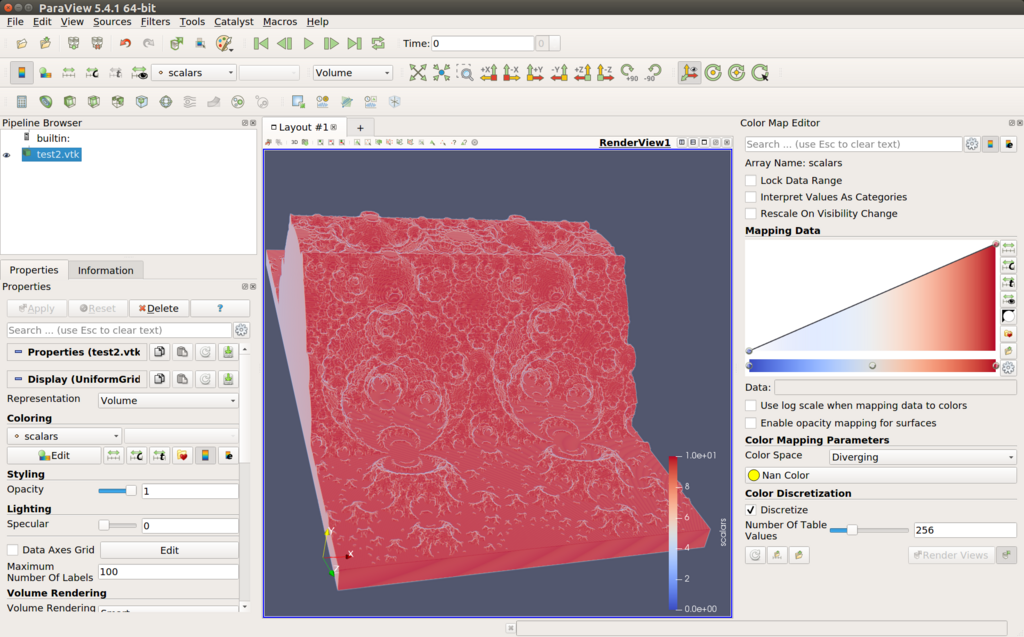The width and height of the screenshot is (1024, 637).
Task: Click the Edit color map toolbar icon
Action: pyautogui.click(x=45, y=73)
